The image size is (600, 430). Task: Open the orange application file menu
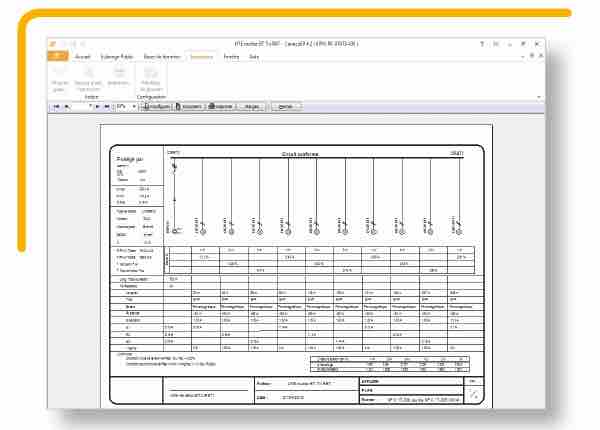tap(55, 58)
